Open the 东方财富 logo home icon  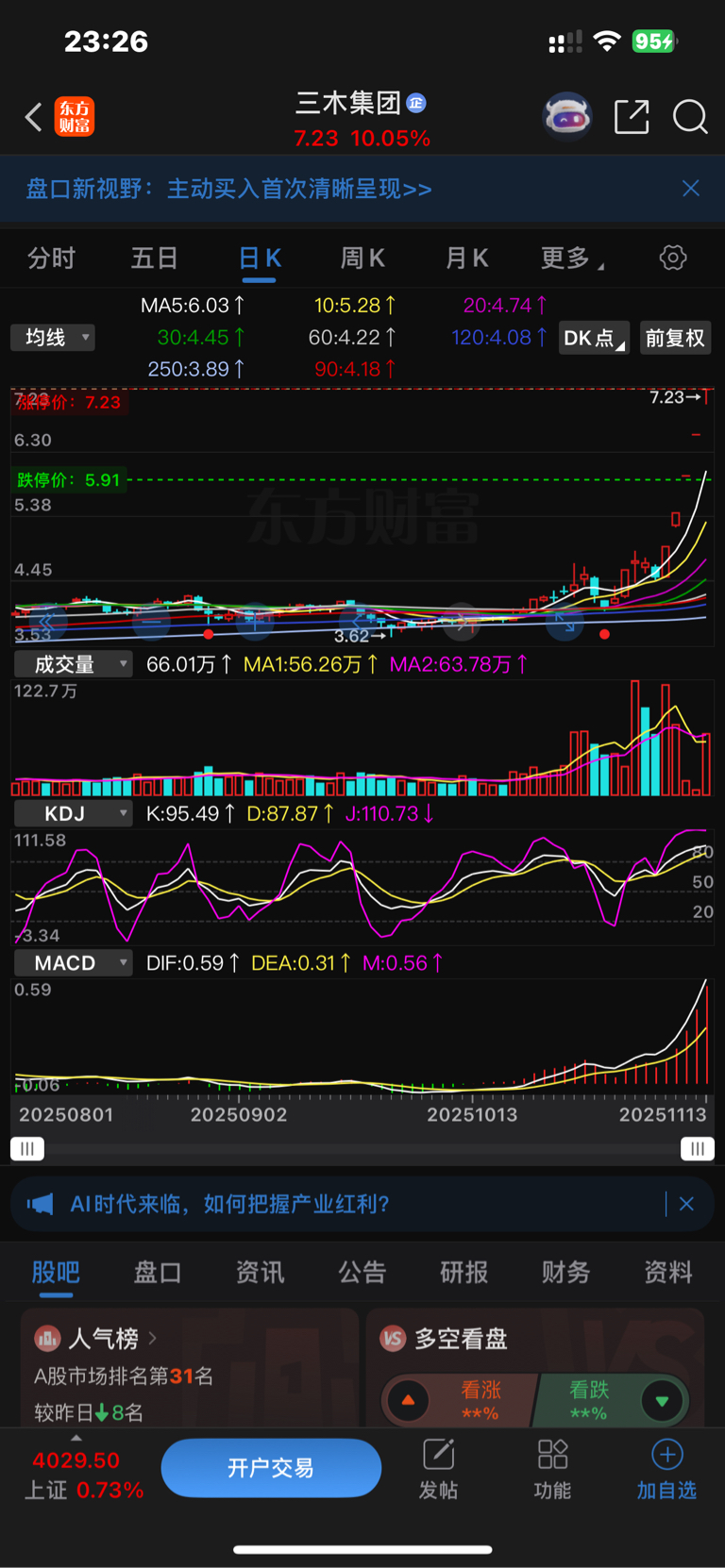(x=74, y=117)
